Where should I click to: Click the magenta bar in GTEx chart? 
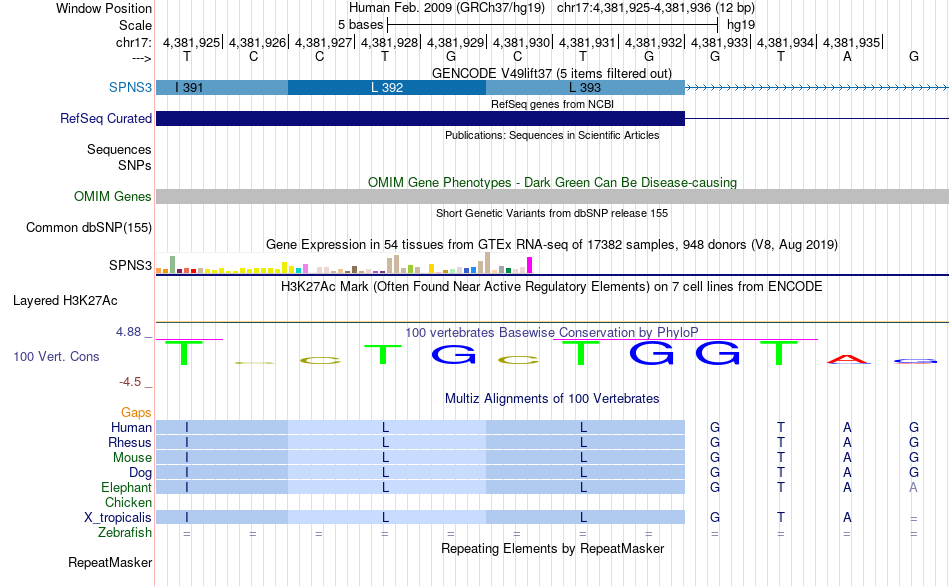click(530, 265)
